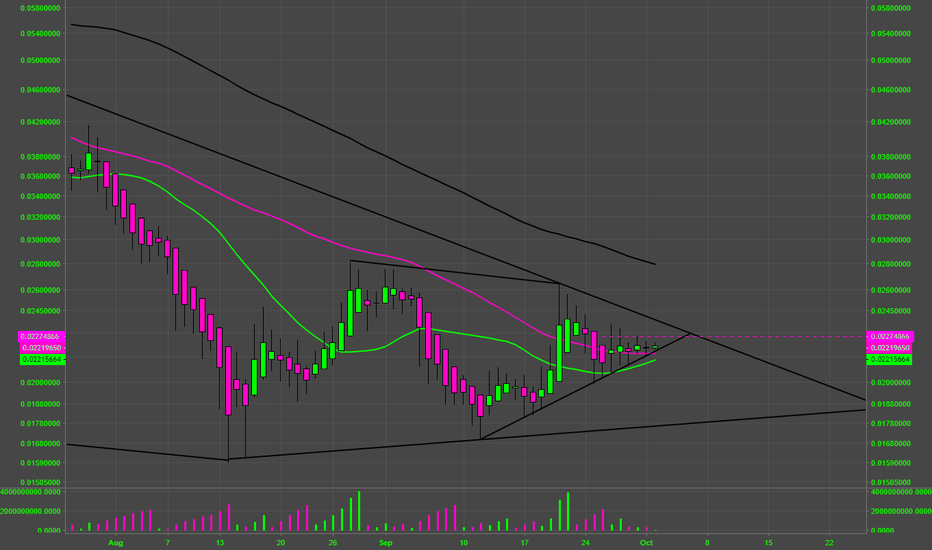Select 0.01590000 on the right price axis

pyautogui.click(x=890, y=463)
